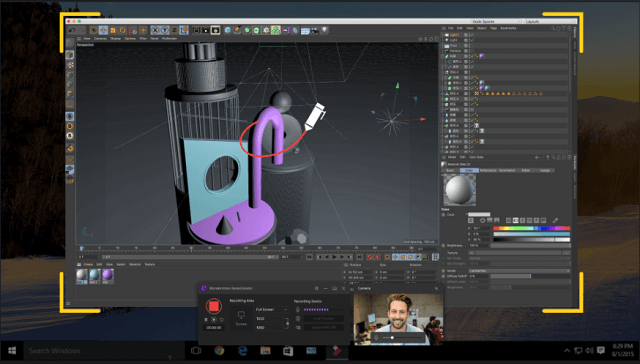
Task: Adjust the Diffuse Falloff slider
Action: point(530,276)
